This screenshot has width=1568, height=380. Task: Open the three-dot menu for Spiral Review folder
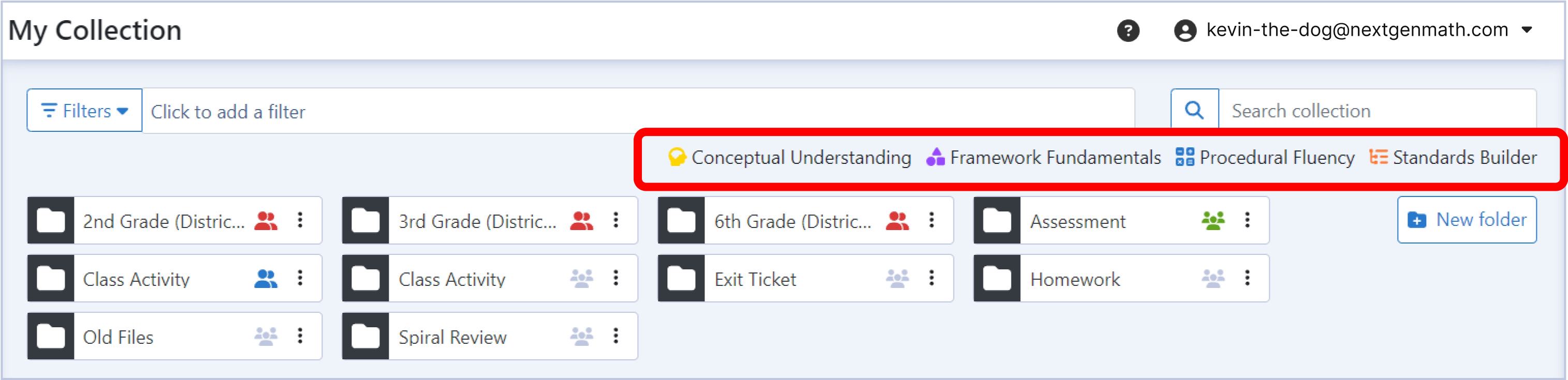coord(616,336)
